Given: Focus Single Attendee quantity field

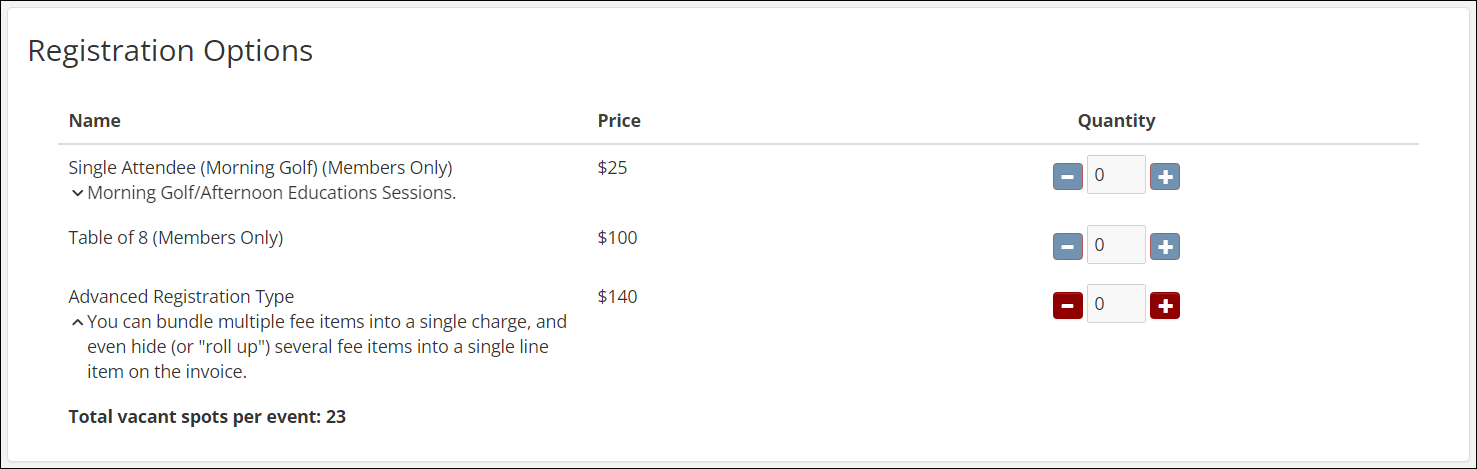Looking at the screenshot, I should (1115, 175).
